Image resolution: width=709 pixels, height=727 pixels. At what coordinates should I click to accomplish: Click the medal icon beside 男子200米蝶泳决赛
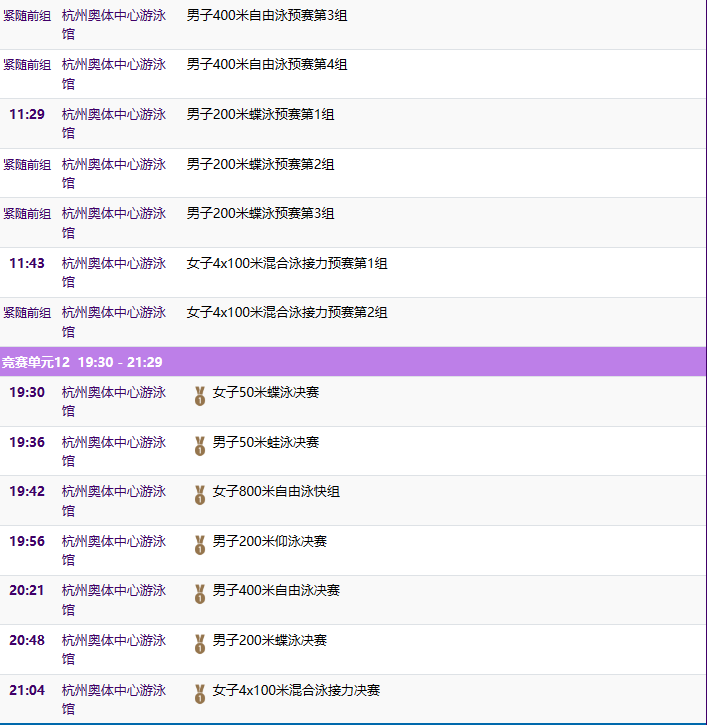[x=200, y=643]
